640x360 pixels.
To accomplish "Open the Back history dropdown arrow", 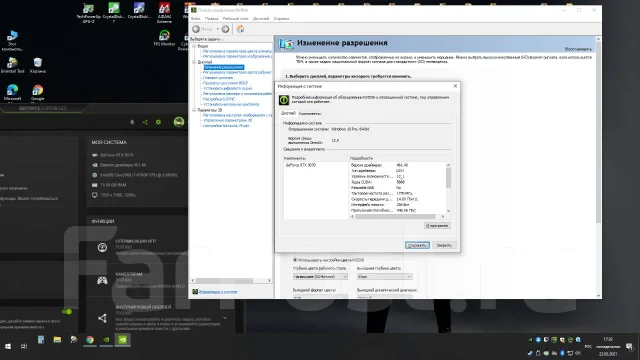I will (218, 29).
